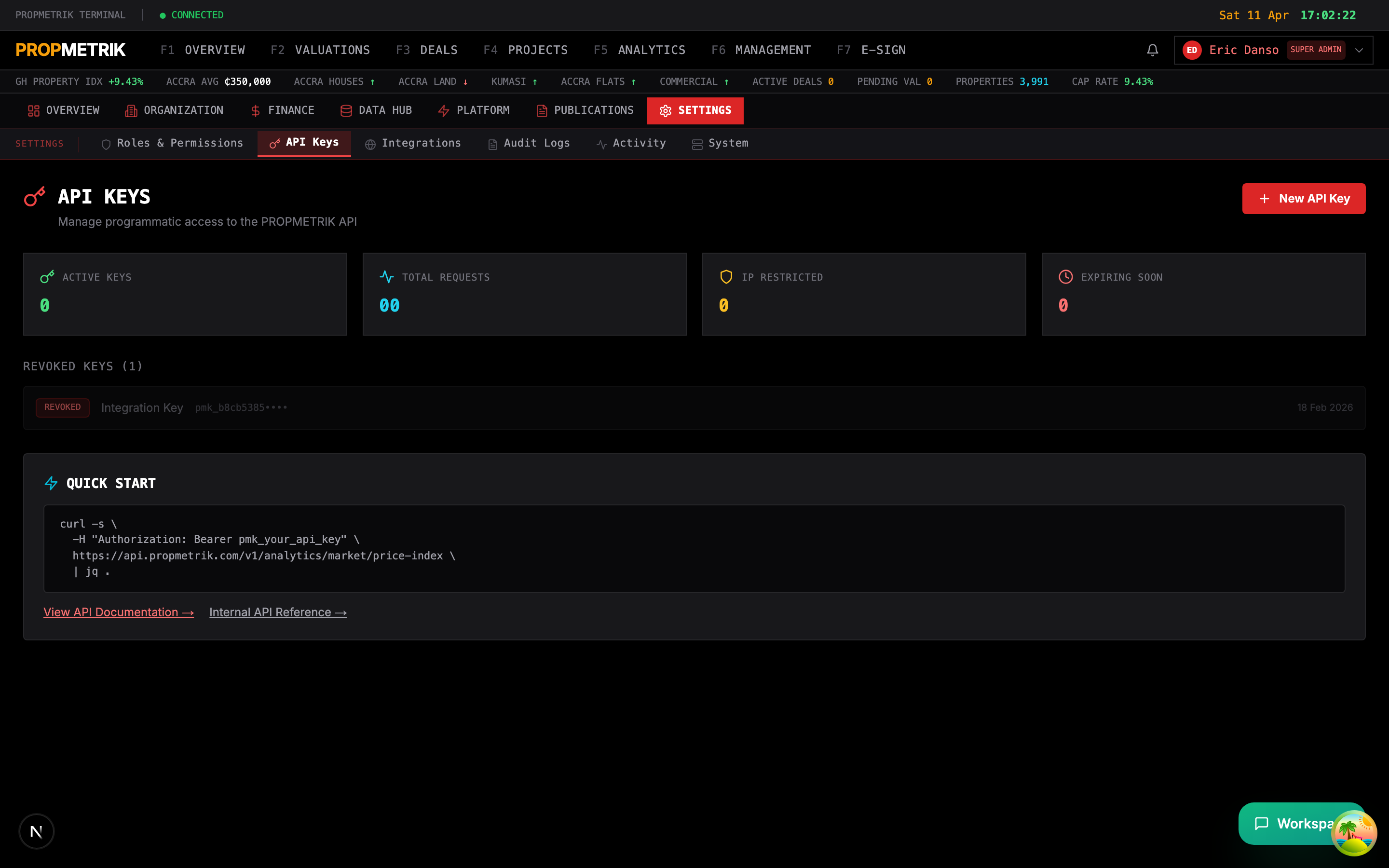Click the IP Restricted shield icon

tap(726, 277)
